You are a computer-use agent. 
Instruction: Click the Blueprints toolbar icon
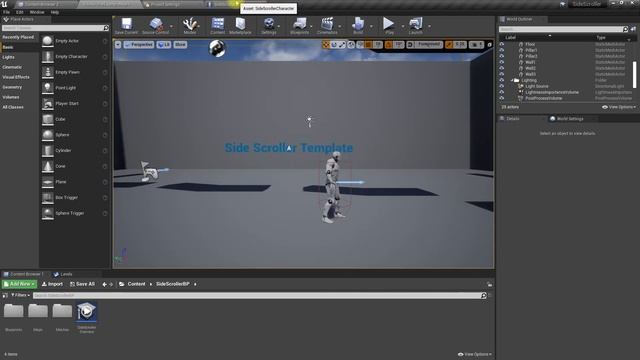point(300,26)
